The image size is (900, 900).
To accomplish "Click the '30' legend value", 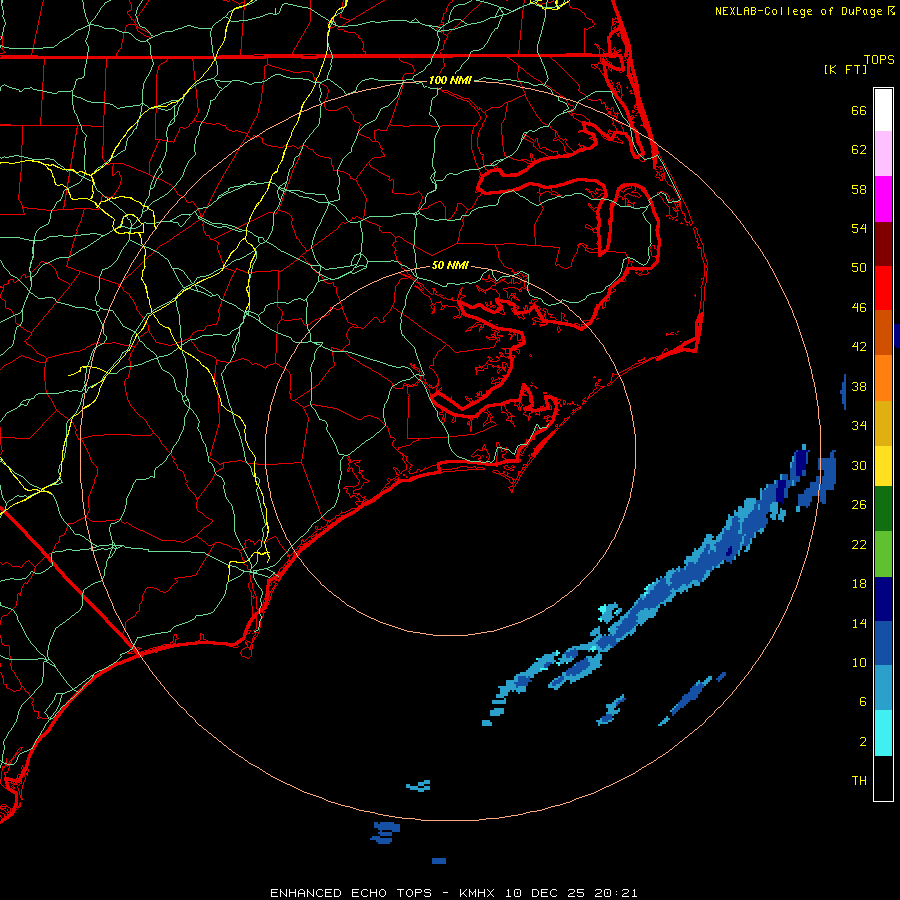I will [x=859, y=465].
